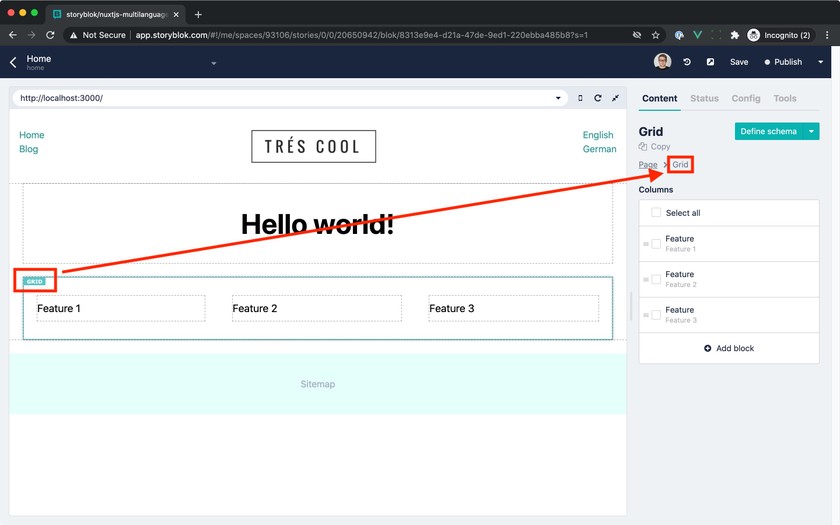Switch to the Content tab
The width and height of the screenshot is (840, 525).
(x=659, y=99)
